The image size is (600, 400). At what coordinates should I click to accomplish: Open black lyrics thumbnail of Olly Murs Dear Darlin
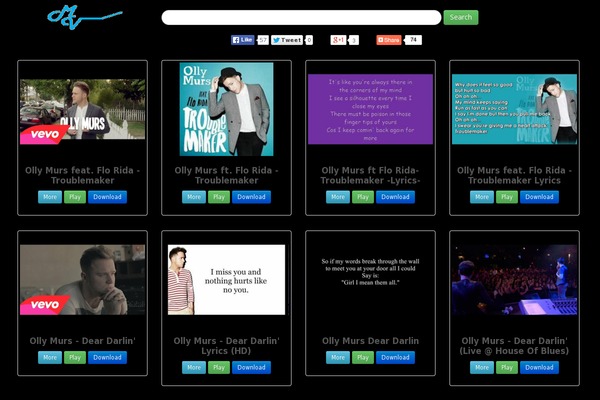point(370,279)
